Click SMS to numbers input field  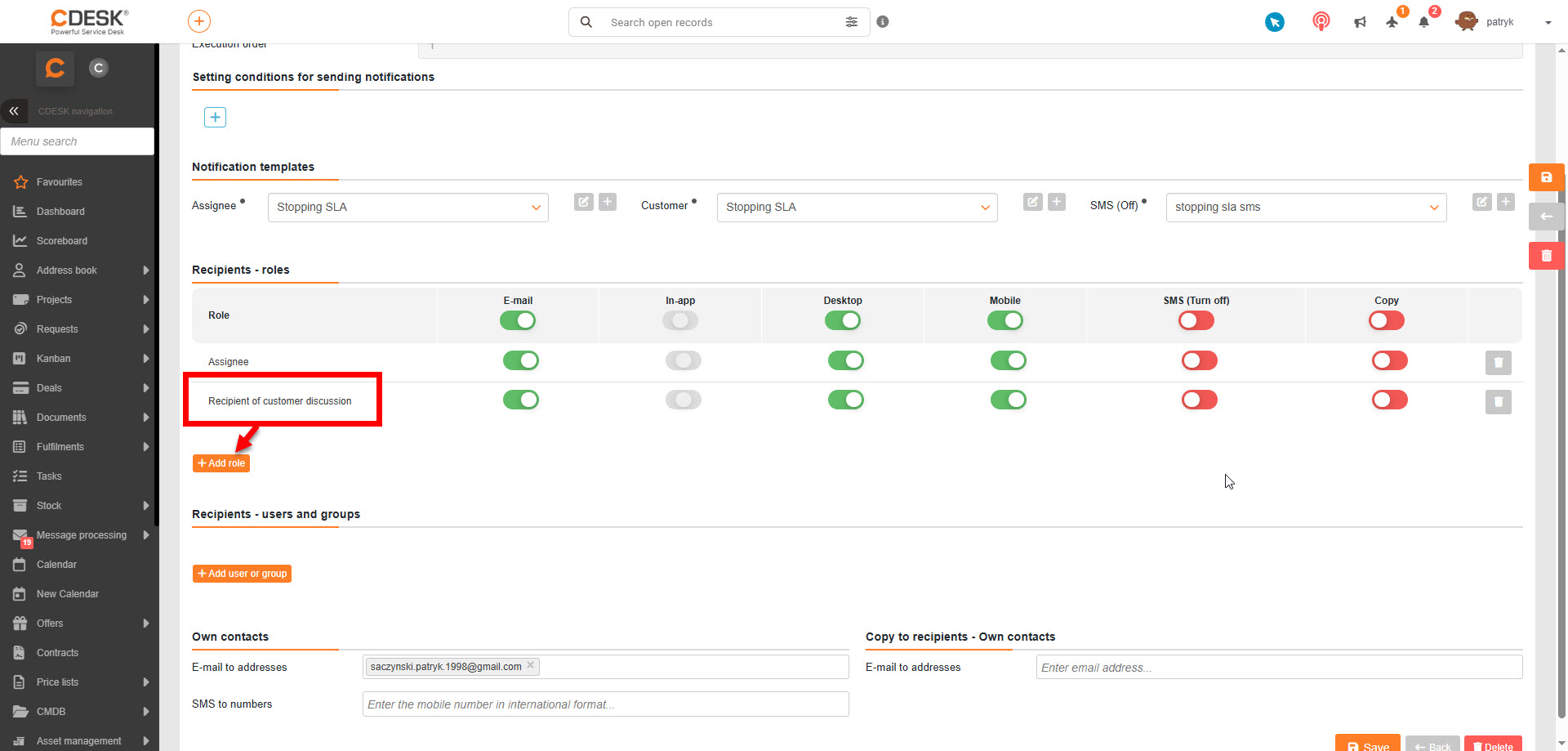point(606,704)
